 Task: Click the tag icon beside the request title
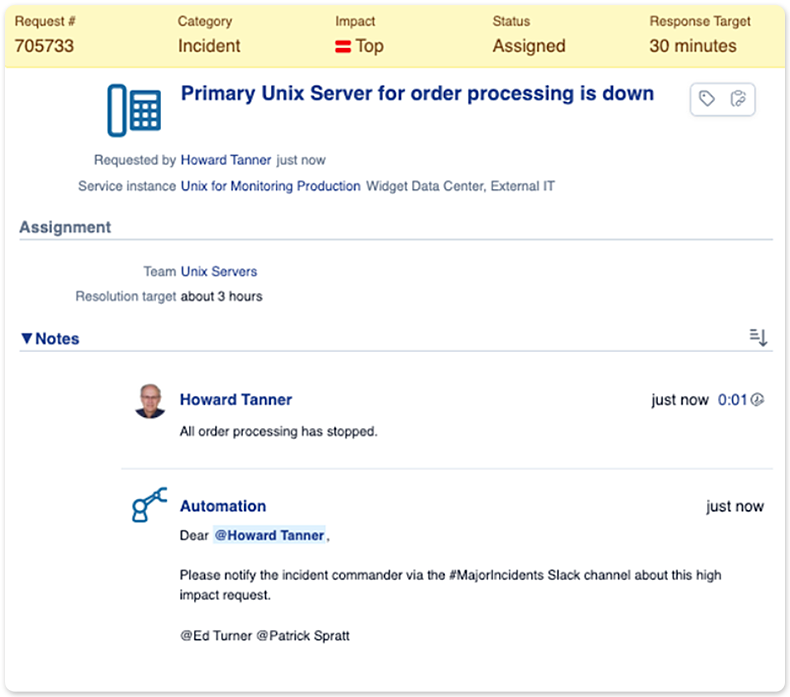coord(707,99)
